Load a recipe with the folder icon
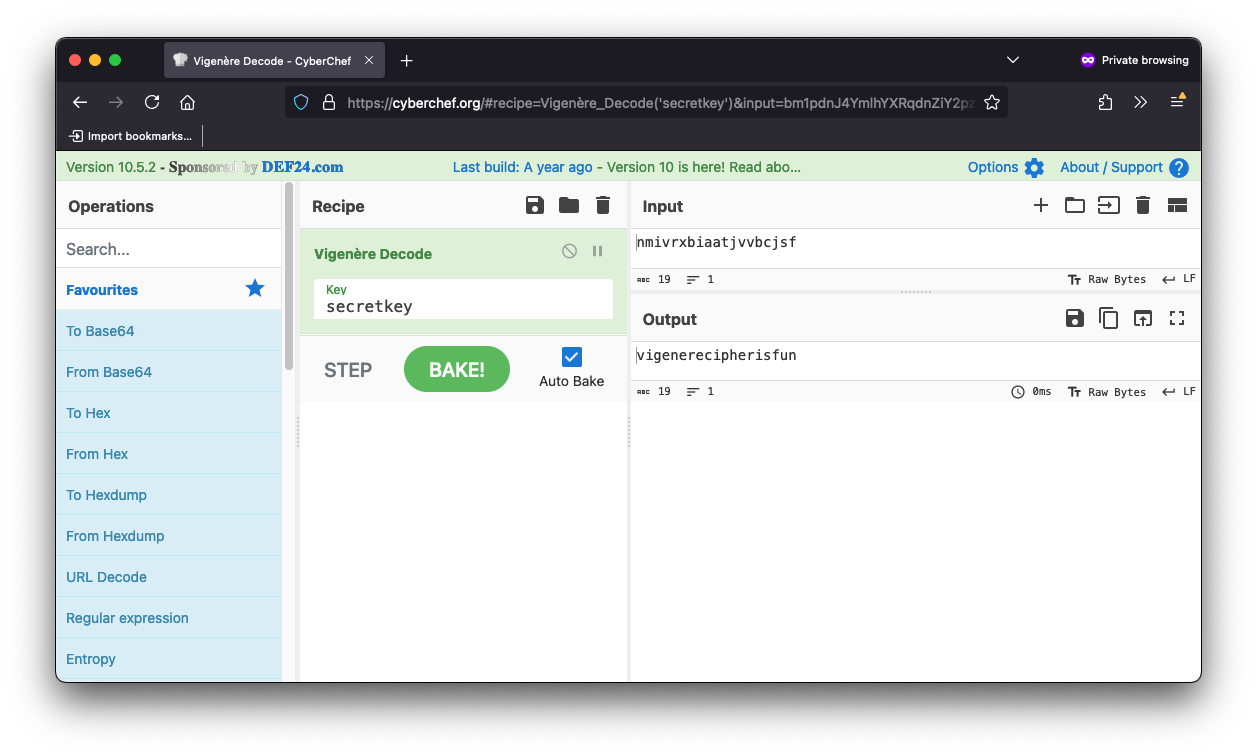The image size is (1257, 756). point(569,206)
